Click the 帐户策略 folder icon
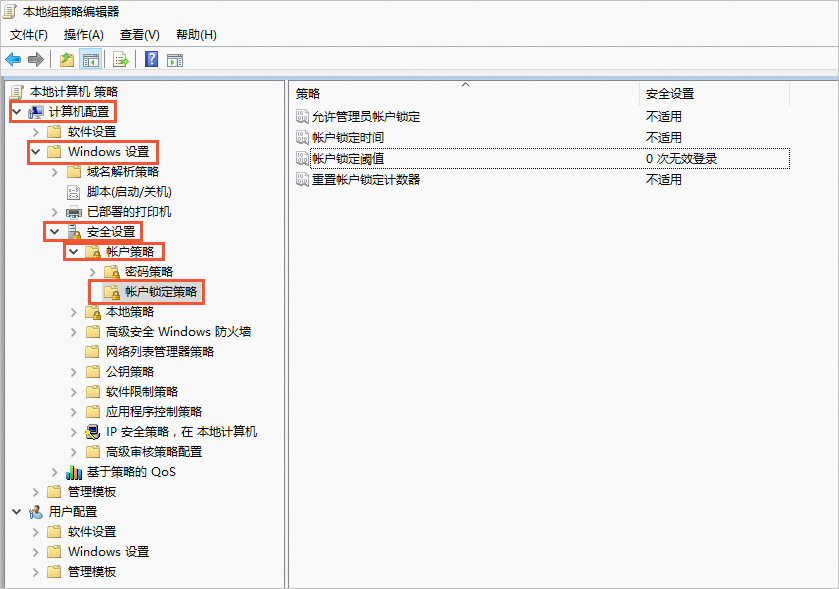The width and height of the screenshot is (839, 589). click(93, 251)
